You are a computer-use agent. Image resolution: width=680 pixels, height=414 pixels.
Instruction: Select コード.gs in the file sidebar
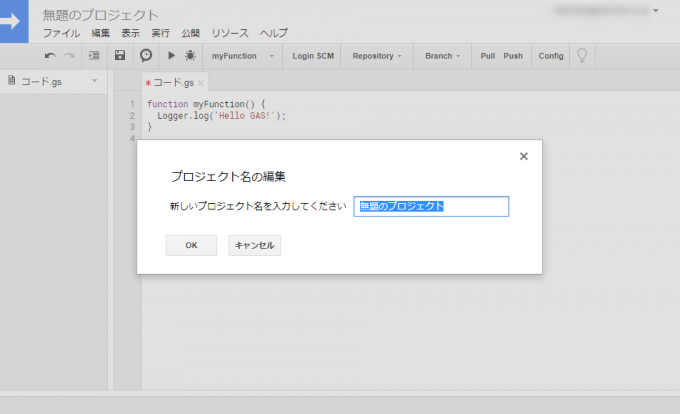coord(53,81)
